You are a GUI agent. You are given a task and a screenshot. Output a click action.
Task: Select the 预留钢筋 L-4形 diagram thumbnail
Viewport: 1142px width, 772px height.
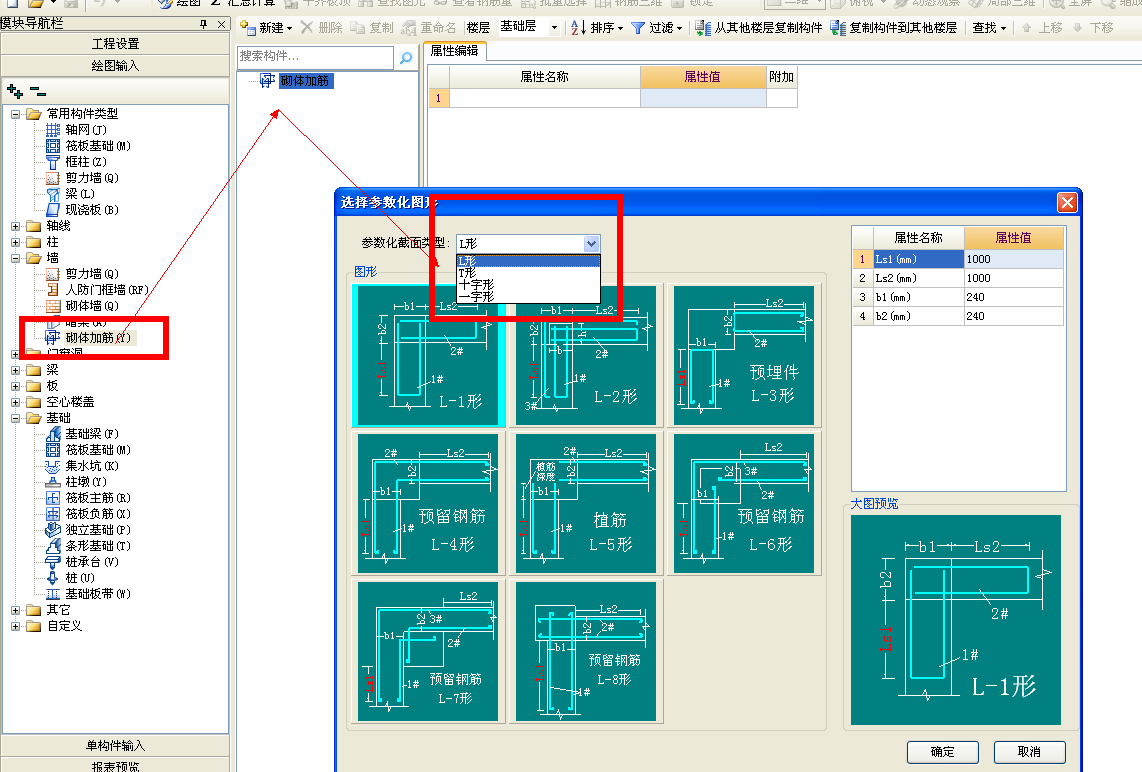[x=429, y=503]
